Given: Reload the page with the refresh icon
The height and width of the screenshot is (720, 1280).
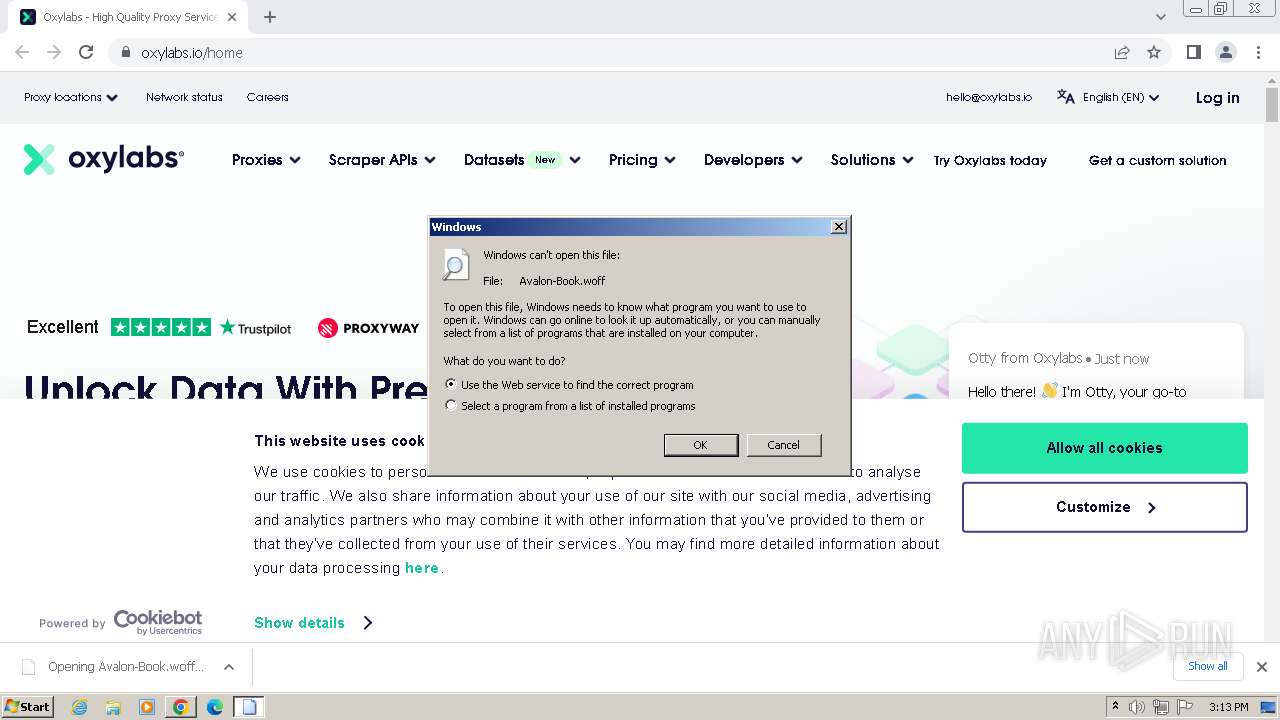Looking at the screenshot, I should 86,52.
